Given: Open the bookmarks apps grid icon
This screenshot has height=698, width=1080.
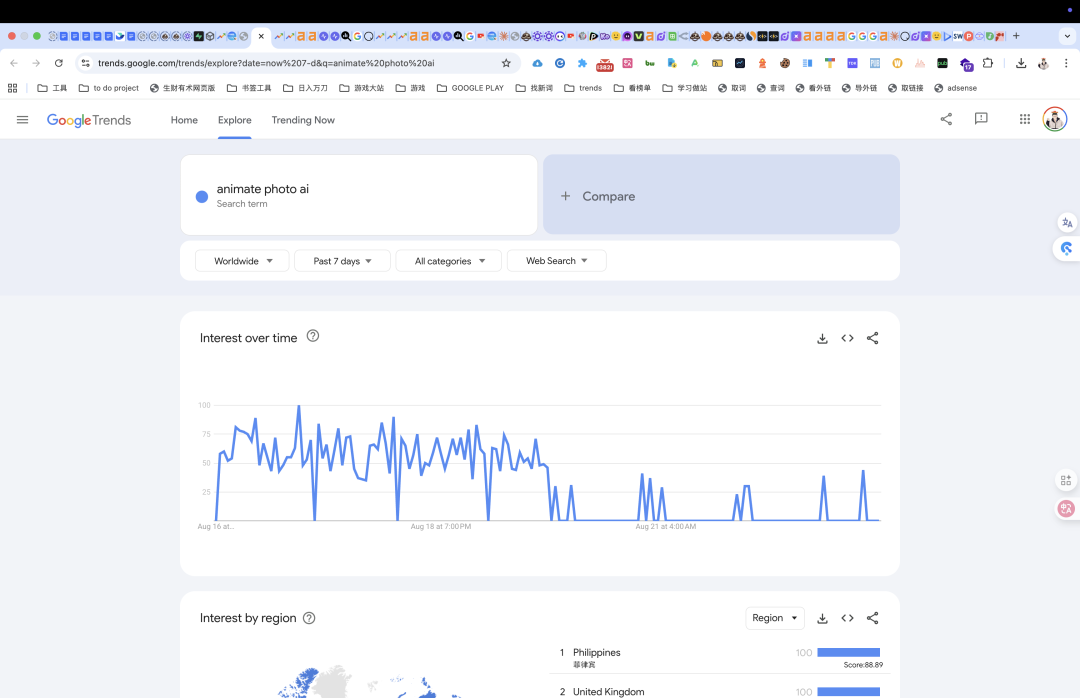Looking at the screenshot, I should tap(12, 88).
